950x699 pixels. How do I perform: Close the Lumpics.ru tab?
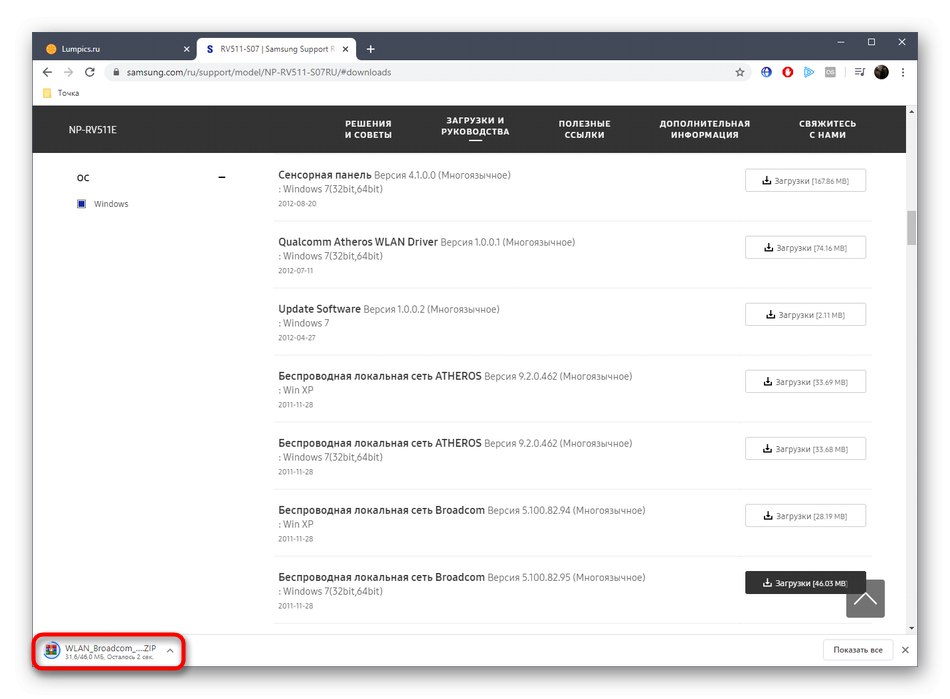click(x=187, y=49)
